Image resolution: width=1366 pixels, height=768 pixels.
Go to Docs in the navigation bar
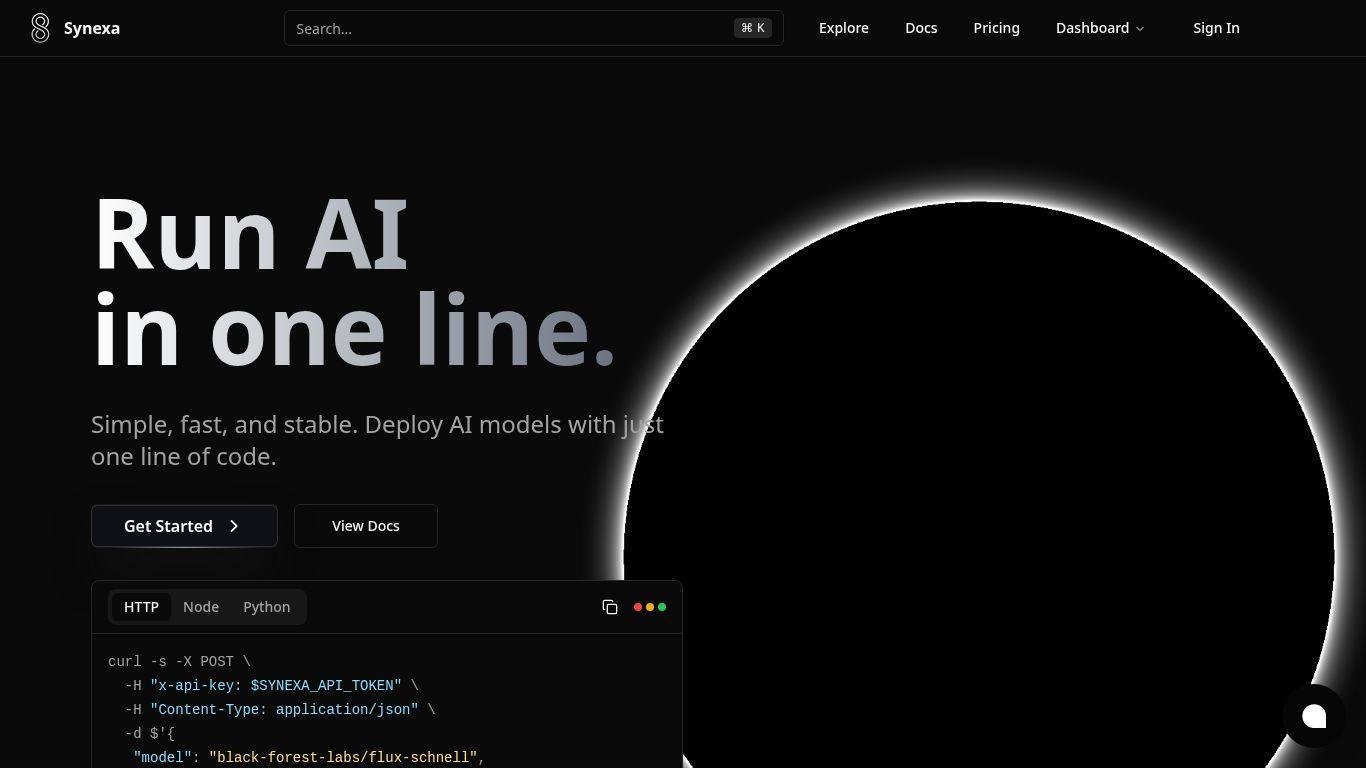pos(921,28)
